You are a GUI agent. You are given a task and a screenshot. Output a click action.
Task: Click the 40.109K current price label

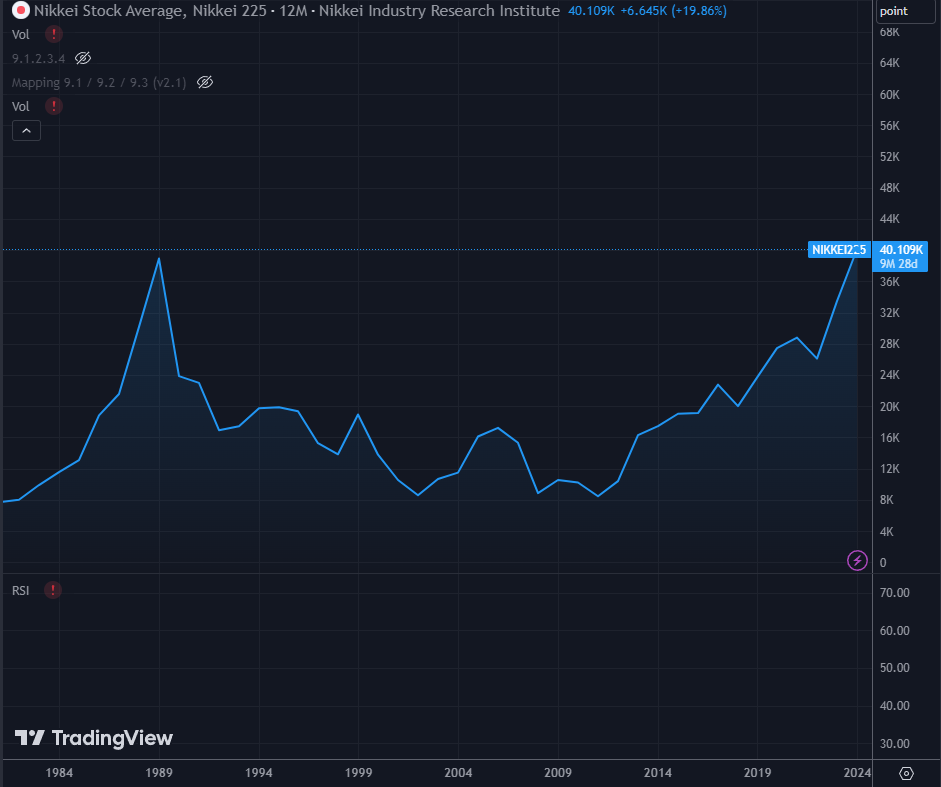tap(901, 250)
